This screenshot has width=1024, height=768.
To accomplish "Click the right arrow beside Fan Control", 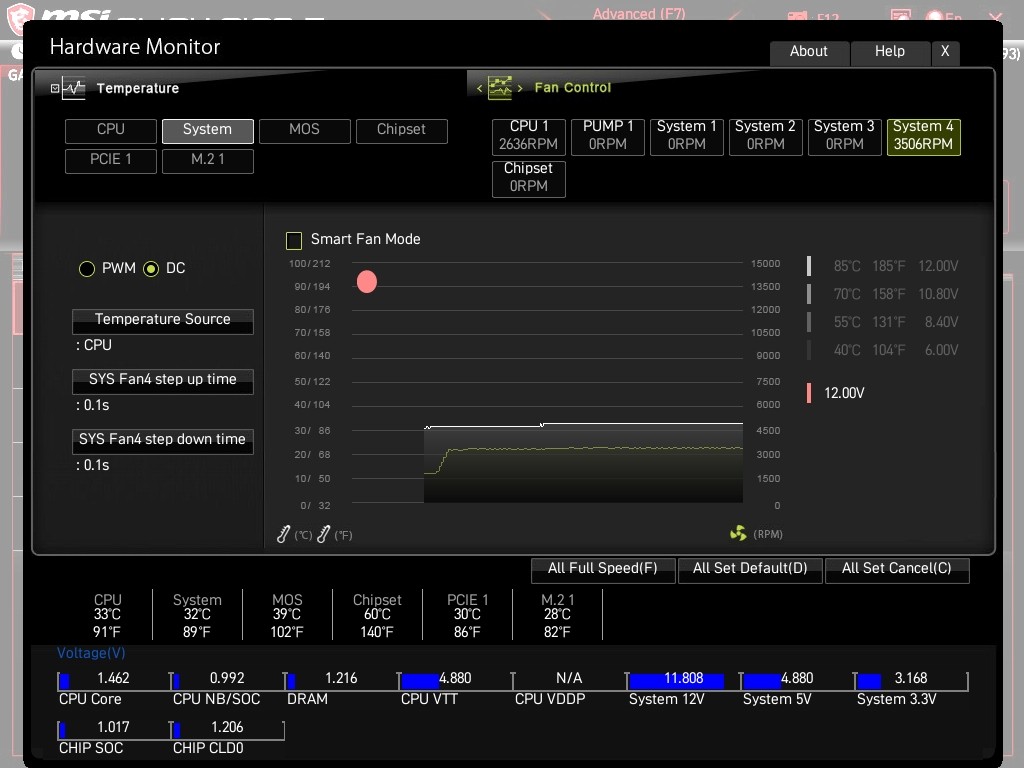I will [x=520, y=88].
